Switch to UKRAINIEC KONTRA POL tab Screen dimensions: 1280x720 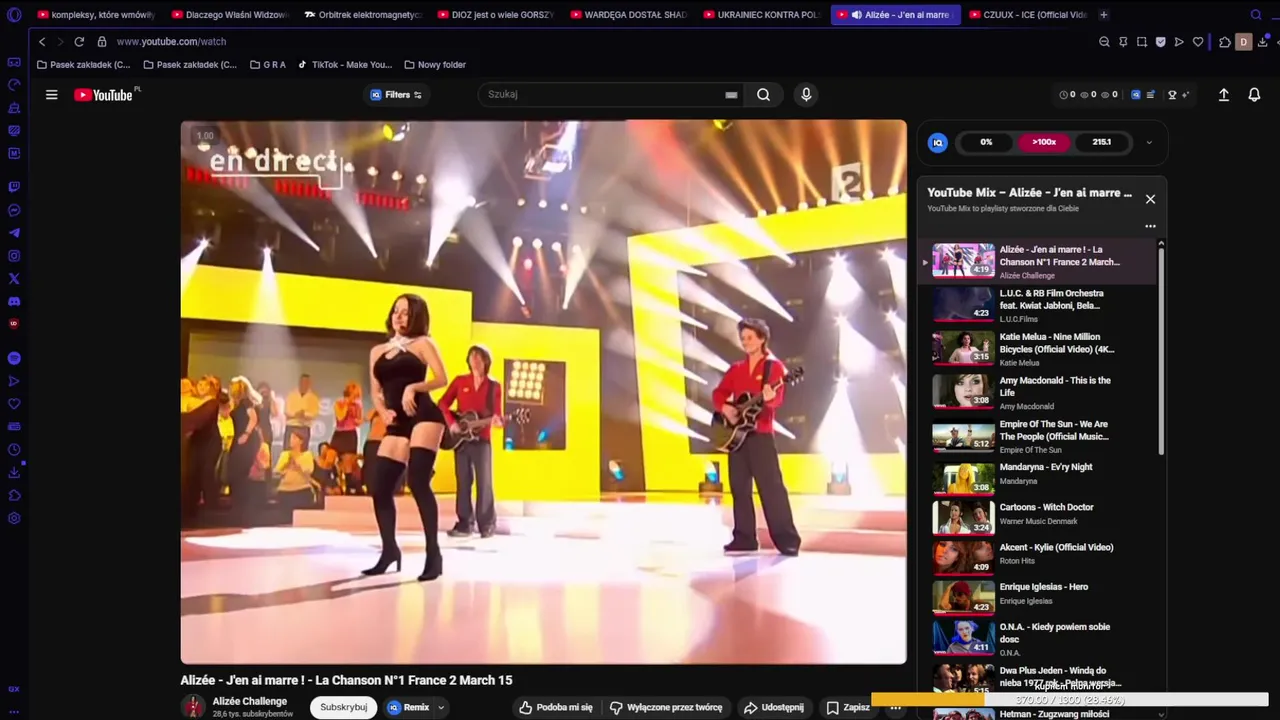762,15
